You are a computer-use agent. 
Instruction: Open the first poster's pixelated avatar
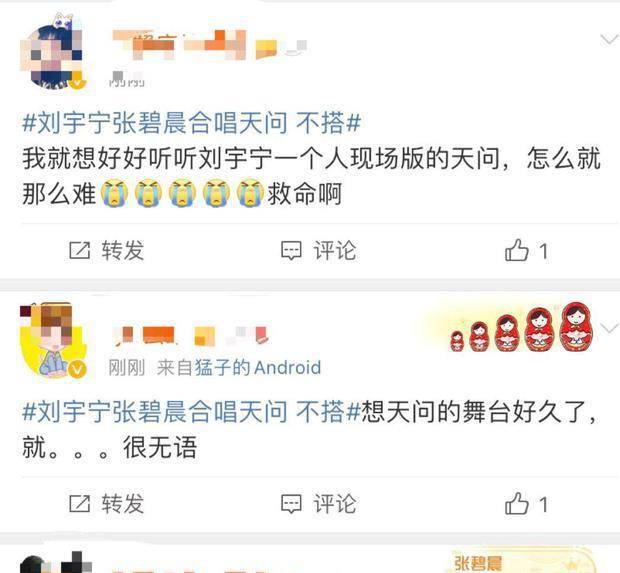pos(52,51)
